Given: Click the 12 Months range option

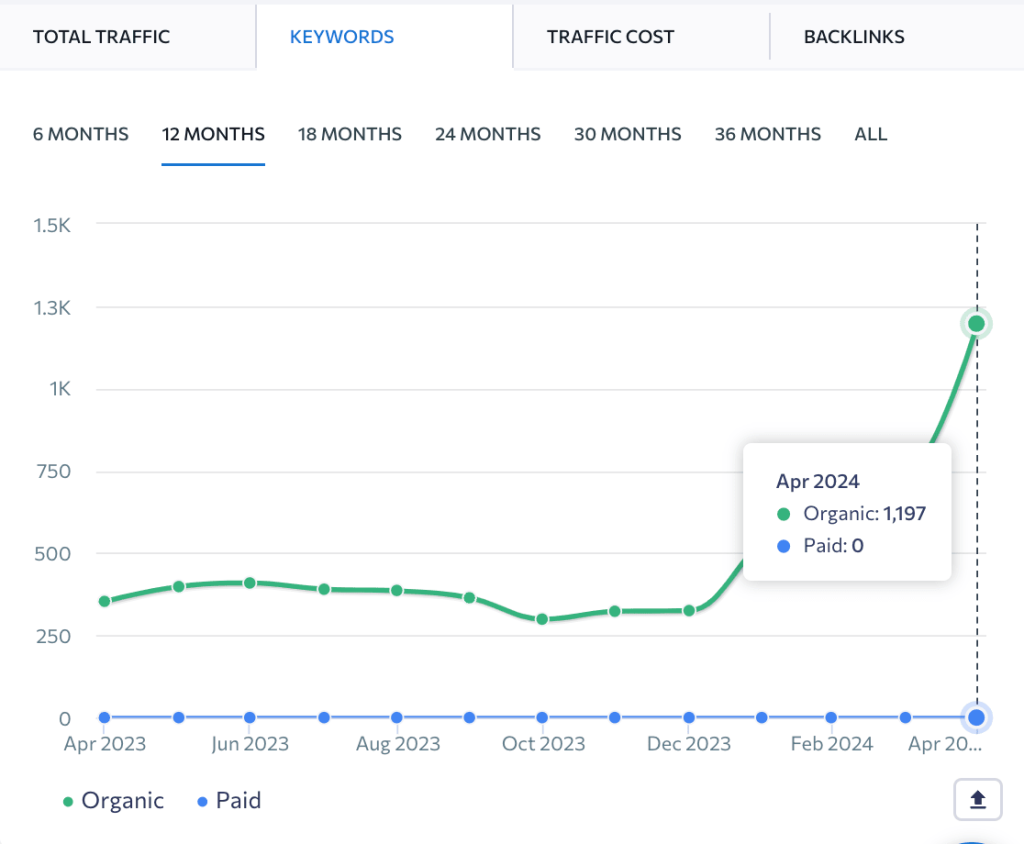Looking at the screenshot, I should (x=213, y=134).
